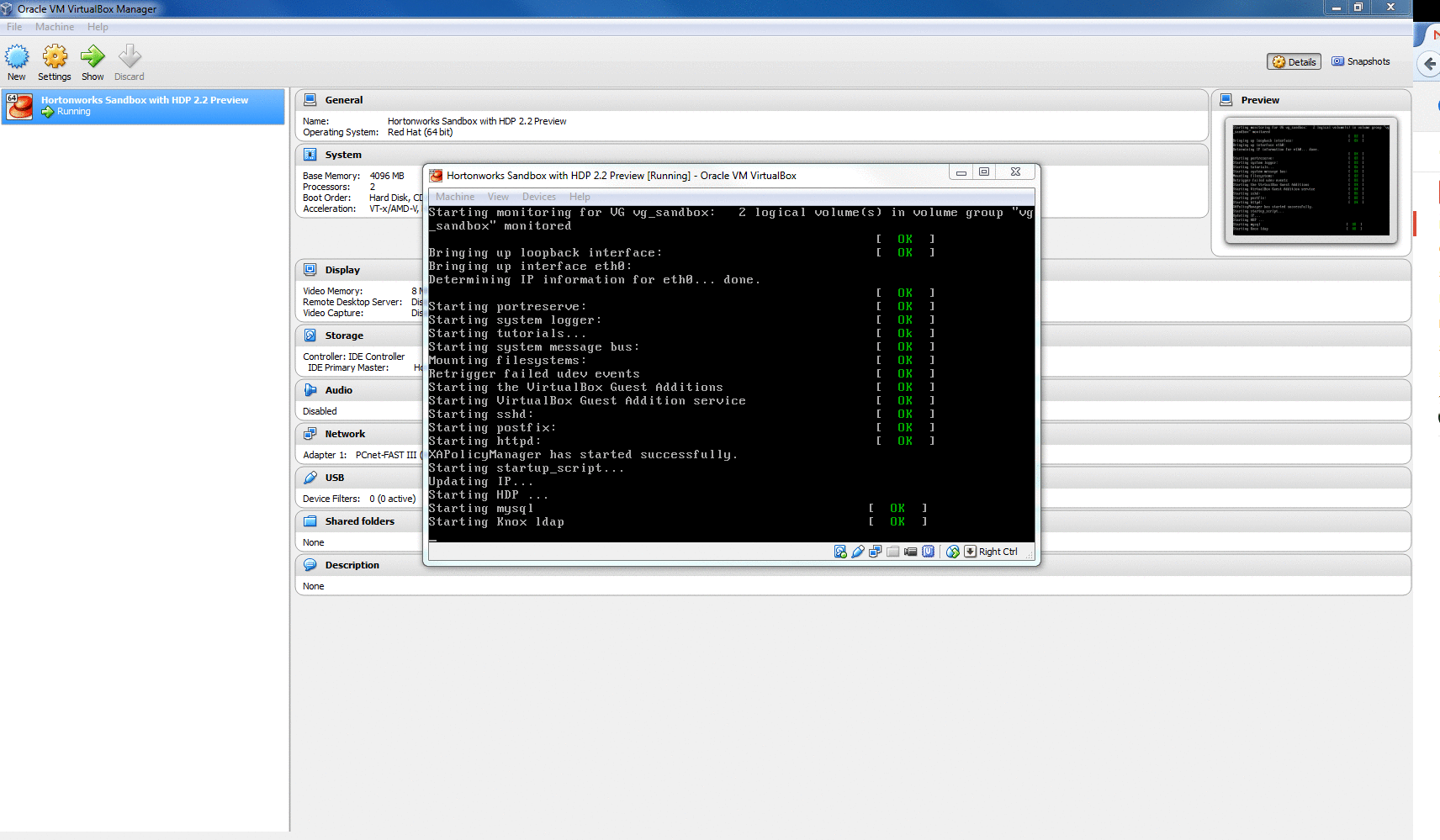
Task: Click the 'Right Ctrl' host key label
Action: 998,552
